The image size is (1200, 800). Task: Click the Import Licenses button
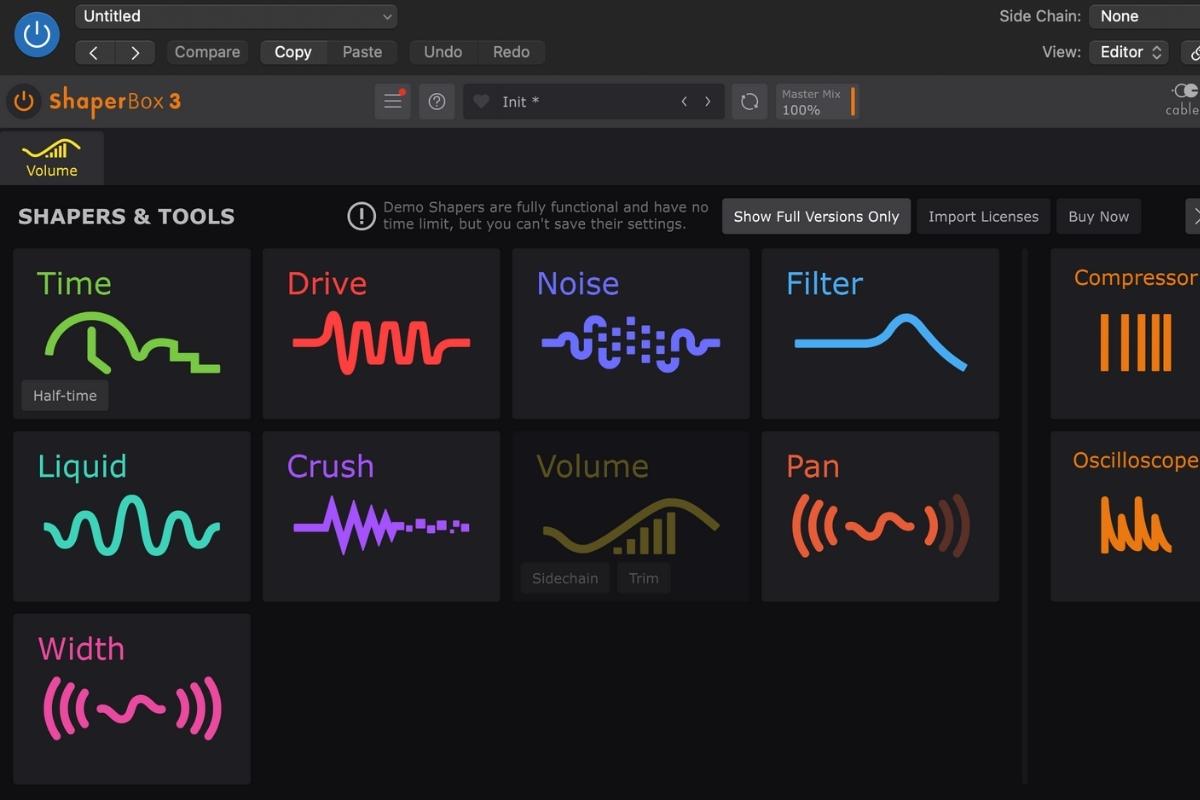pyautogui.click(x=983, y=216)
